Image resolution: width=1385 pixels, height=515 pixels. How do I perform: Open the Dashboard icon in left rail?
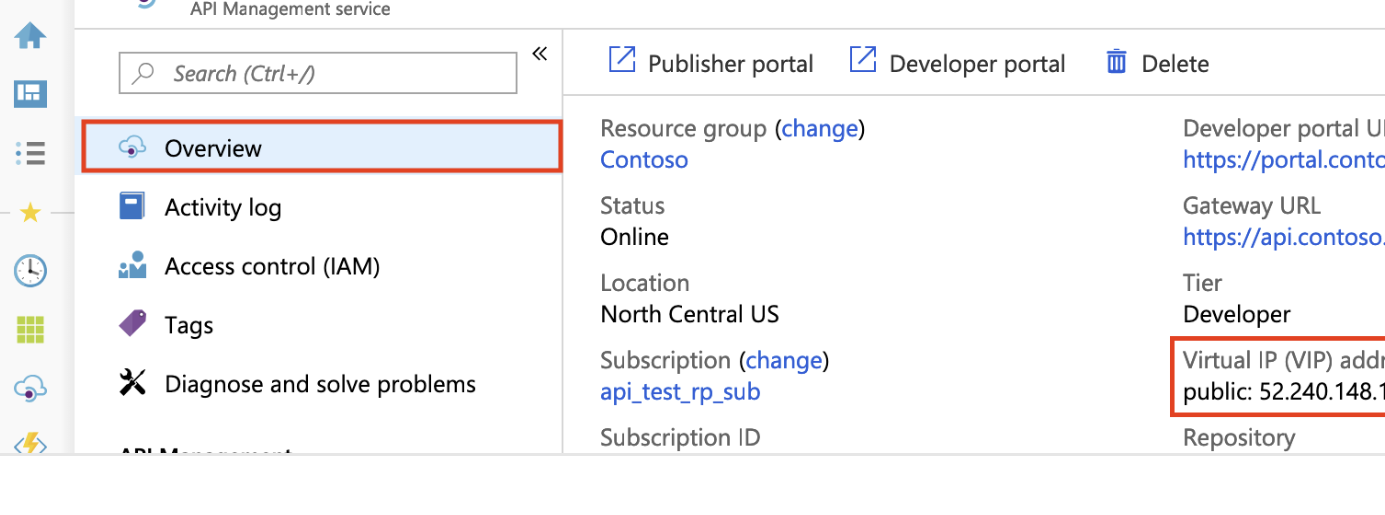[x=30, y=94]
